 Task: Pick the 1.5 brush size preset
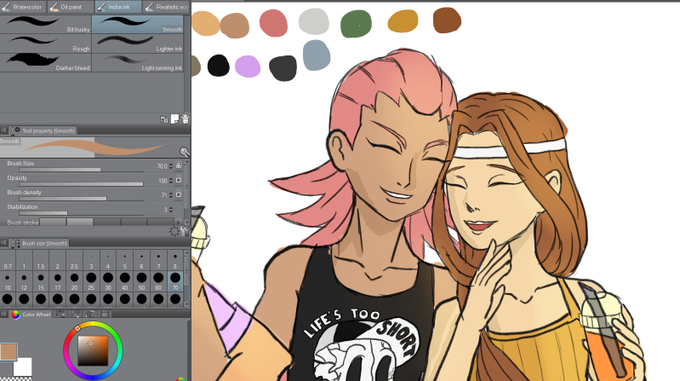click(x=41, y=260)
